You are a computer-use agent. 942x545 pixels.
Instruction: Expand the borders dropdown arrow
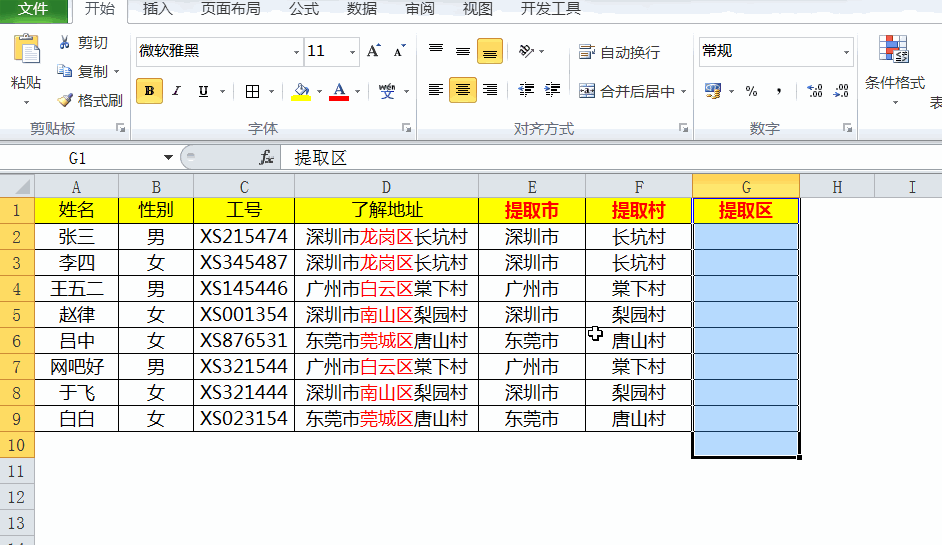271,91
